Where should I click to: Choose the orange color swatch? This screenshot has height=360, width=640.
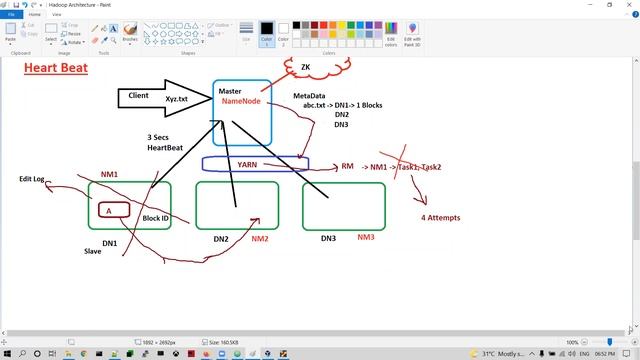click(333, 25)
